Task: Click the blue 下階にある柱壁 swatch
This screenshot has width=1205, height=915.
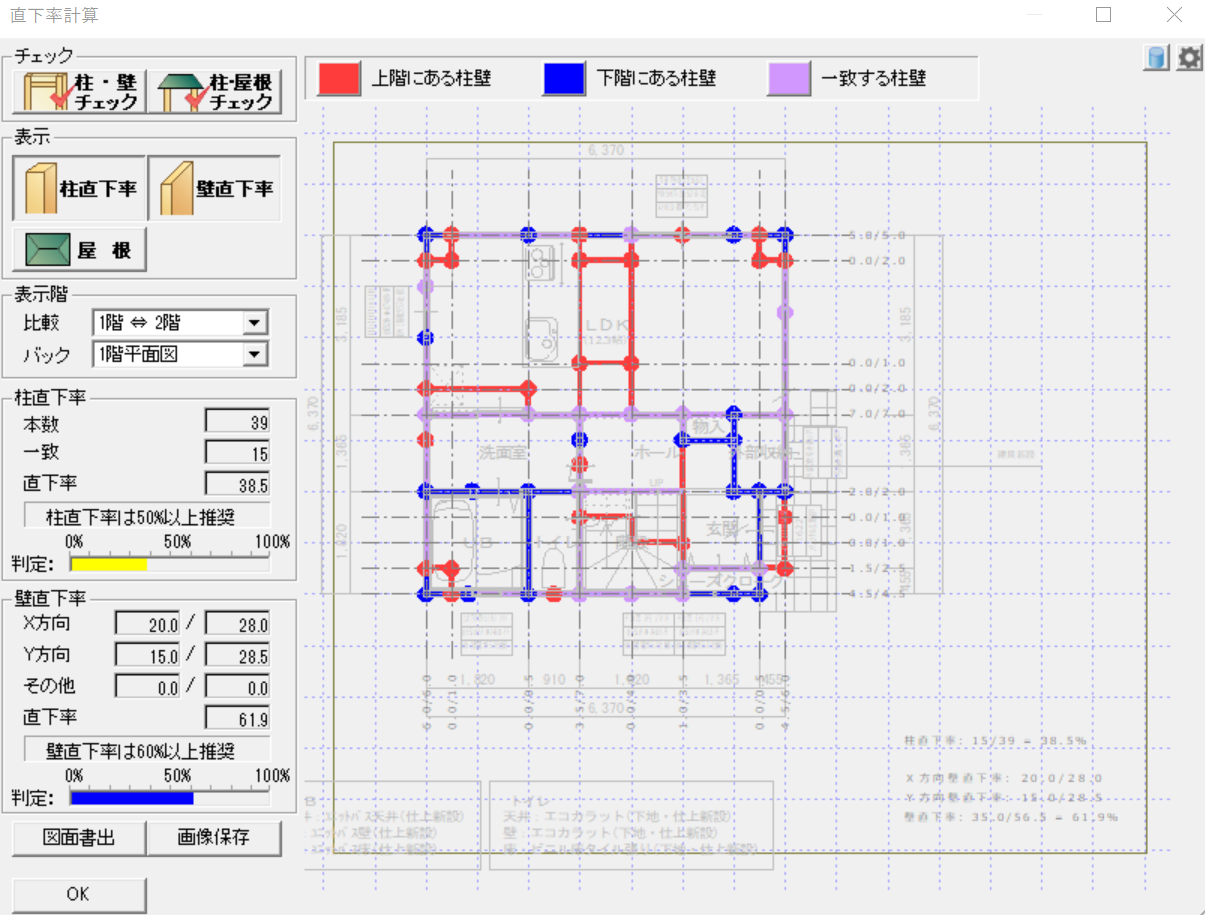Action: pyautogui.click(x=564, y=79)
